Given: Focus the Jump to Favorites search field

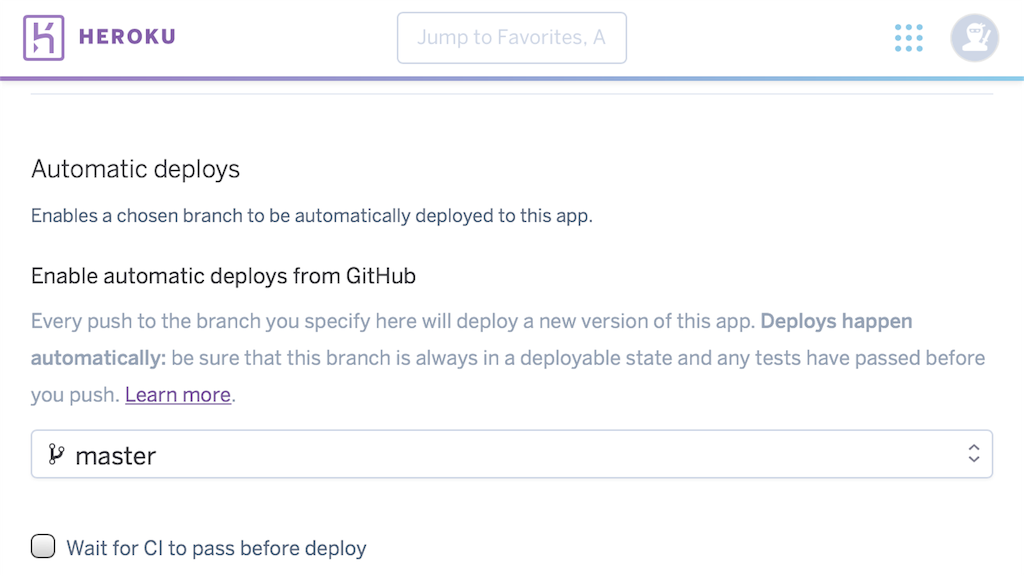Looking at the screenshot, I should (511, 38).
